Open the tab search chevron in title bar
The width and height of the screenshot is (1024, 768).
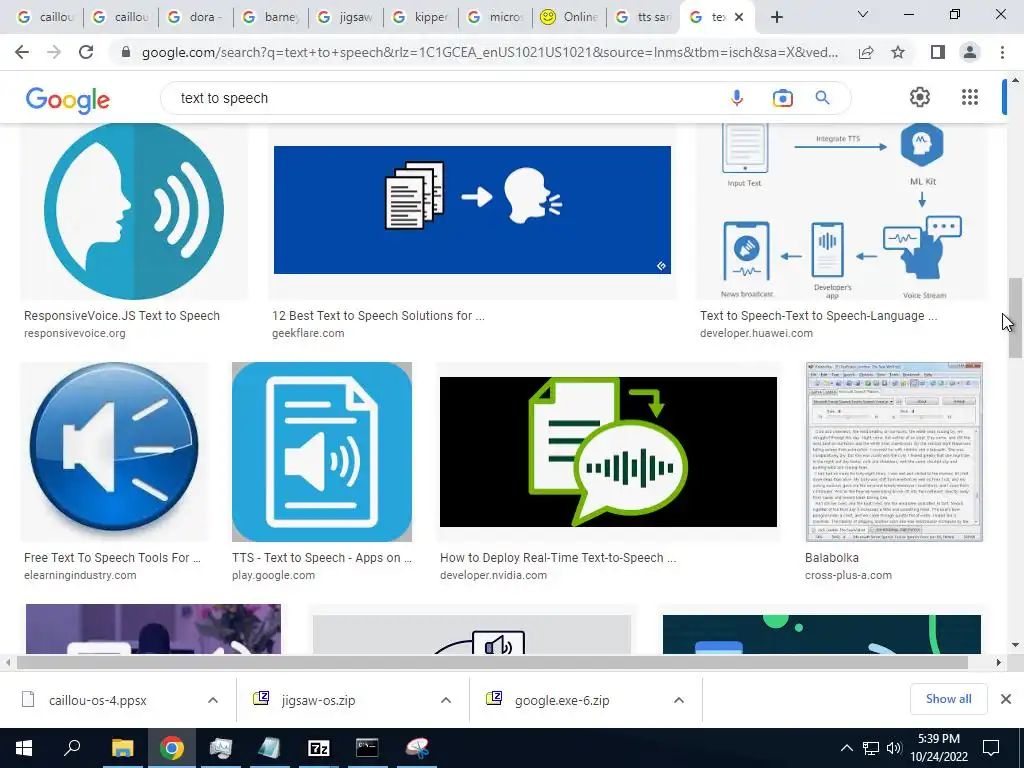pos(863,14)
